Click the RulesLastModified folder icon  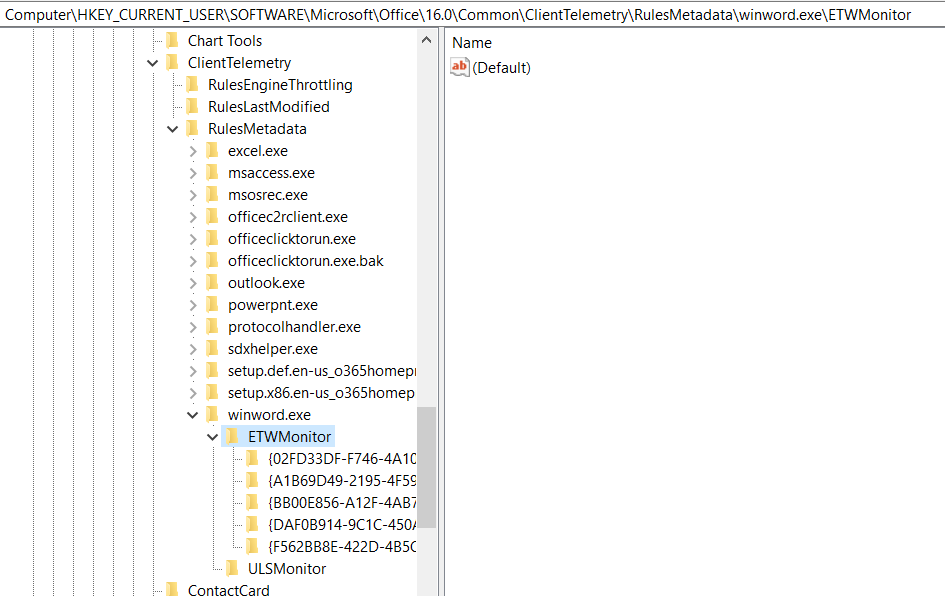pos(192,107)
